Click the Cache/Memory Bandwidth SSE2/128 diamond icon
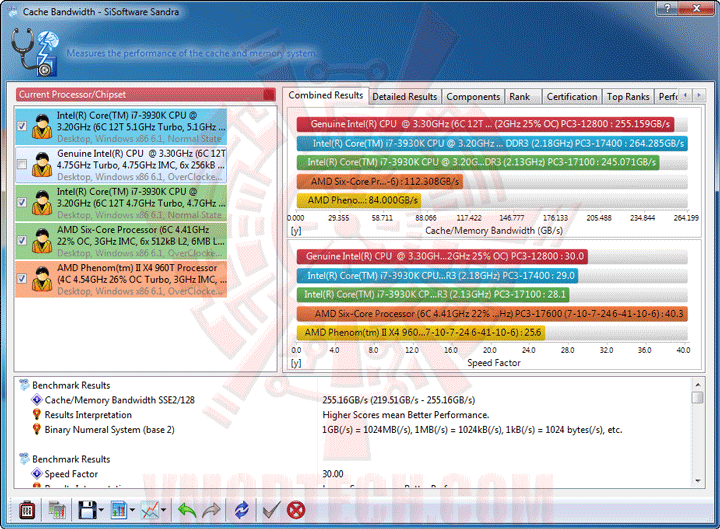 point(37,400)
